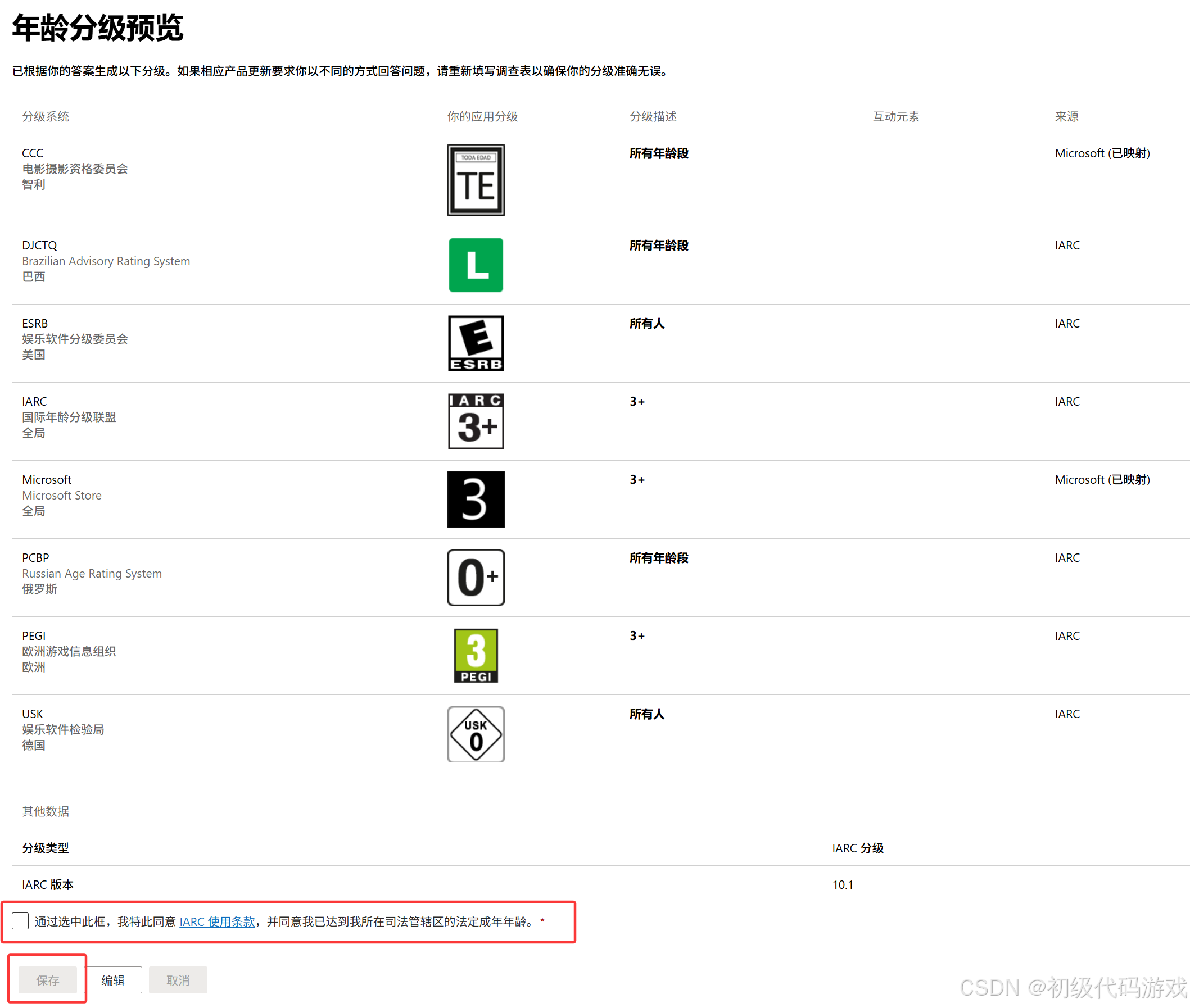The height and width of the screenshot is (1008, 1190).
Task: Click the 分级系统 column header
Action: pyautogui.click(x=45, y=116)
